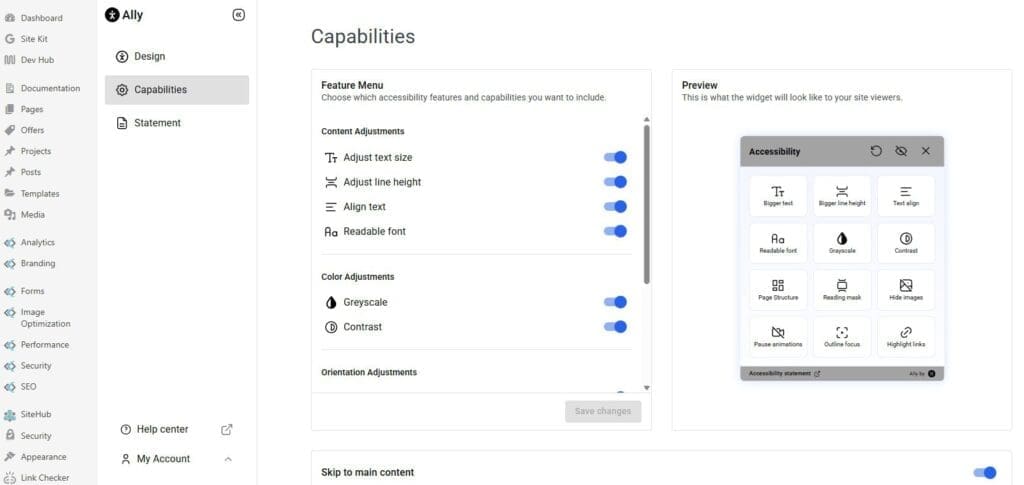Screen dimensions: 1024x485
Task: Toggle Align text switch
Action: 615,207
